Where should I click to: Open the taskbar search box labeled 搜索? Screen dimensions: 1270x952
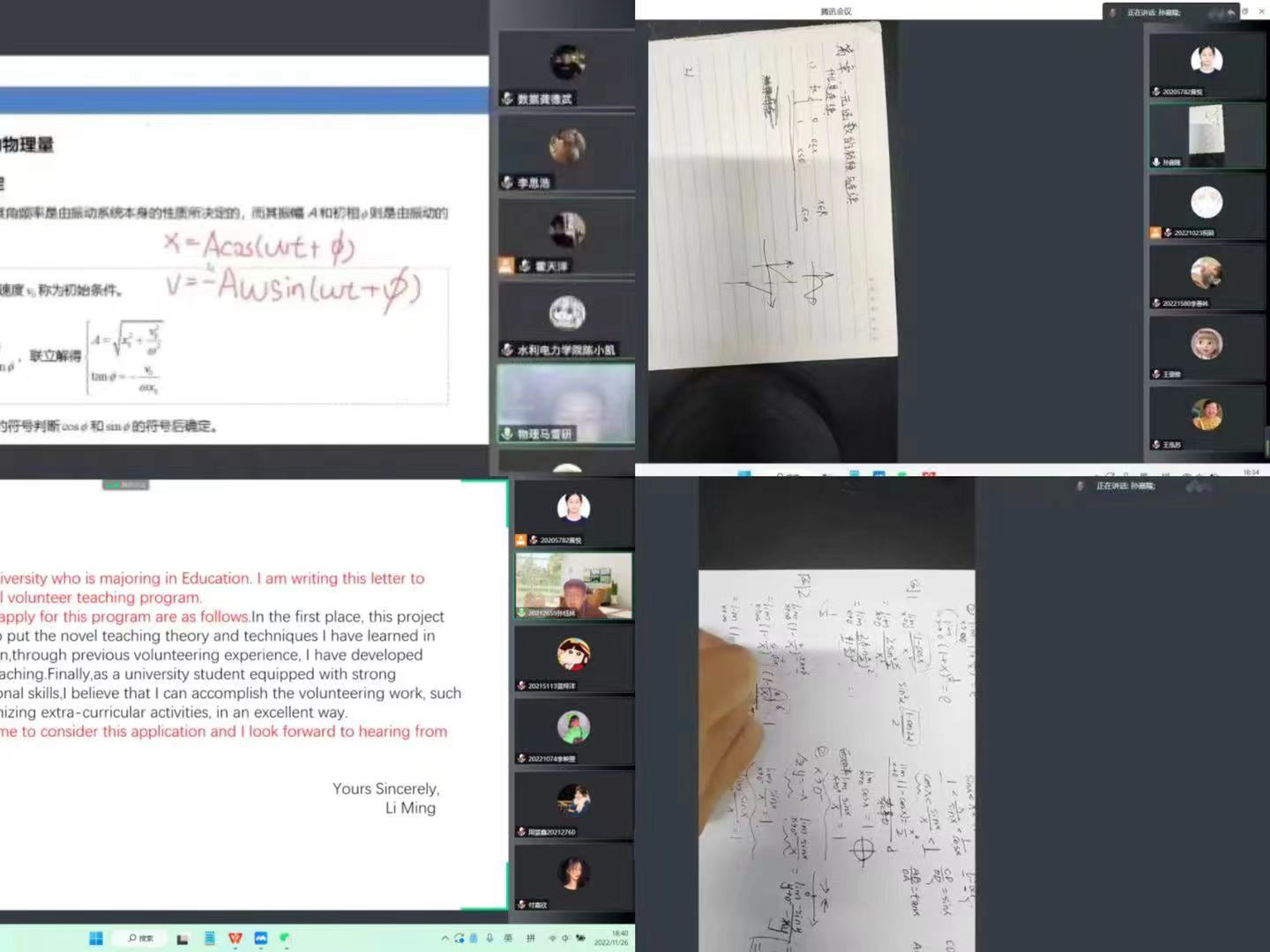coord(141,938)
